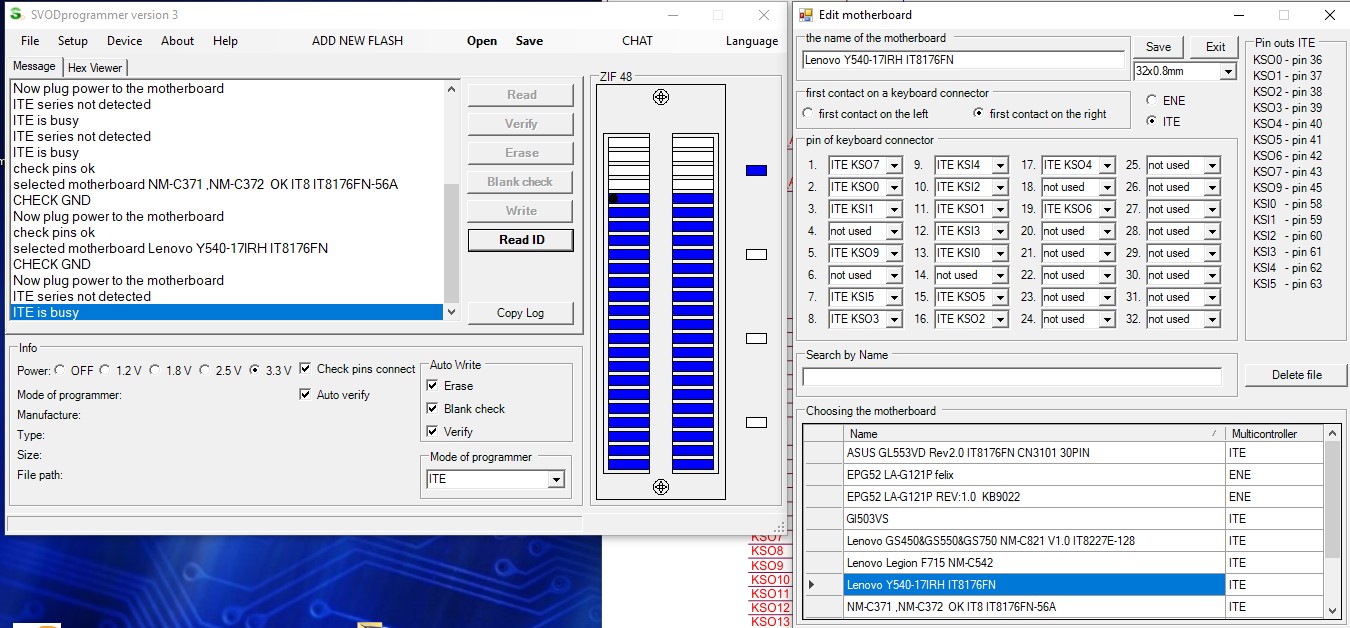Select the highlighted 'ITE is busy' log line
The width and height of the screenshot is (1350, 628).
coord(226,313)
